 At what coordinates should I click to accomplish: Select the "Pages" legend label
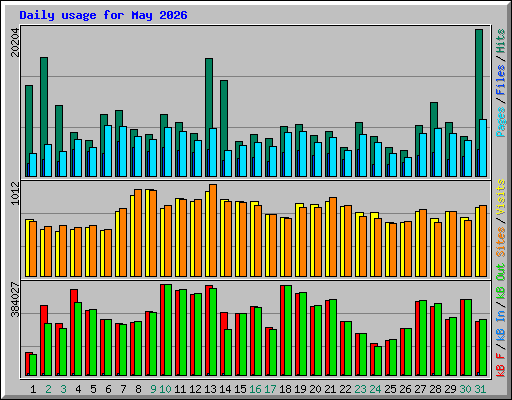point(501,122)
